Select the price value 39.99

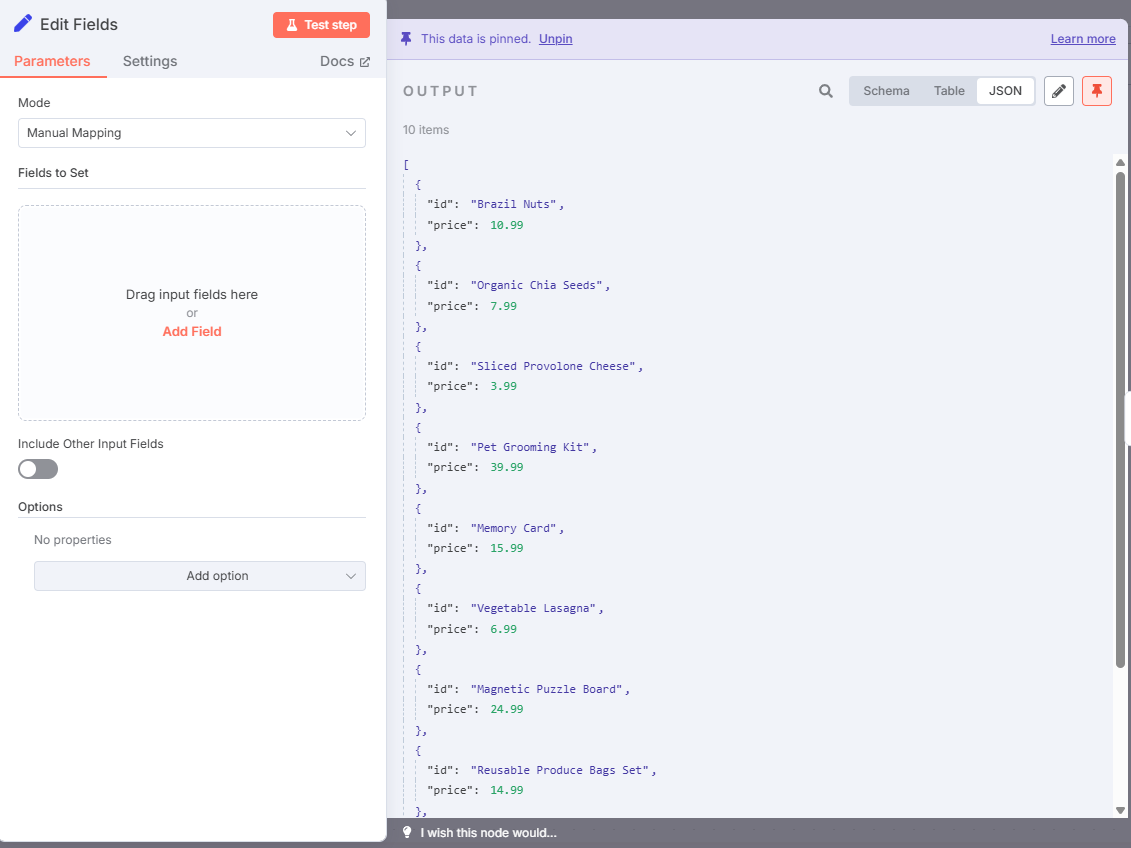[506, 467]
